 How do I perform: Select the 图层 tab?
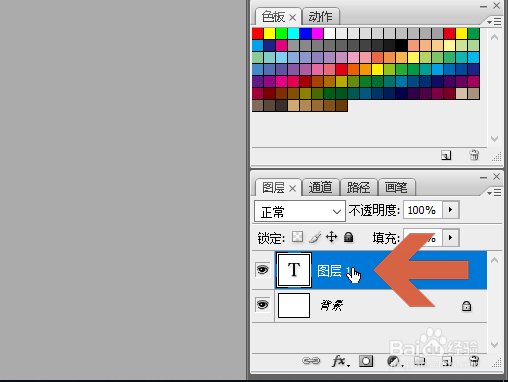click(x=273, y=187)
